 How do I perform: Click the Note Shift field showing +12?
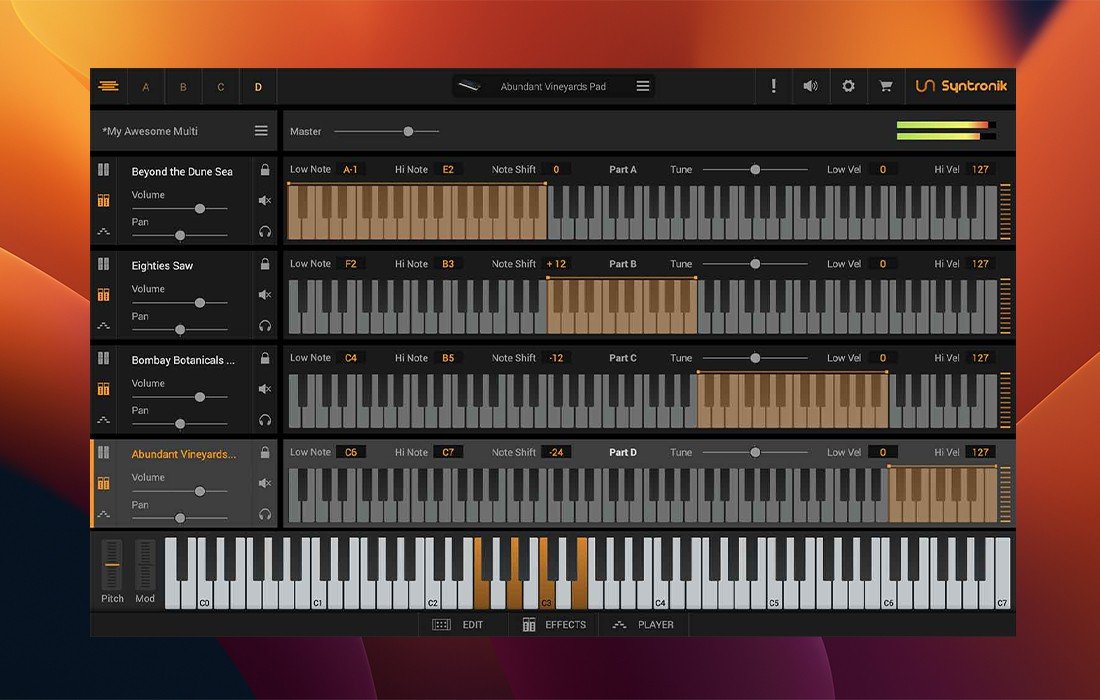[x=556, y=264]
